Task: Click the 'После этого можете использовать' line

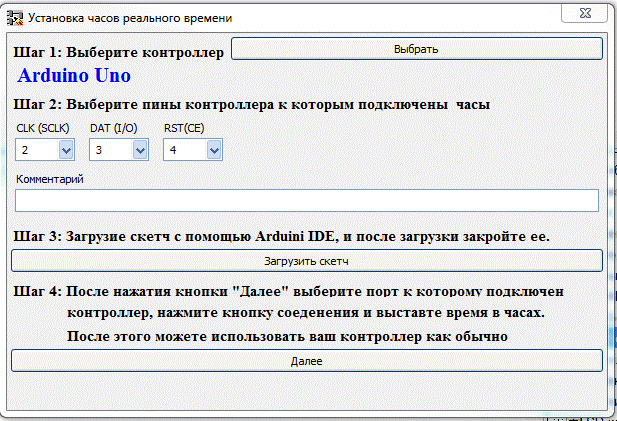Action: coord(287,337)
